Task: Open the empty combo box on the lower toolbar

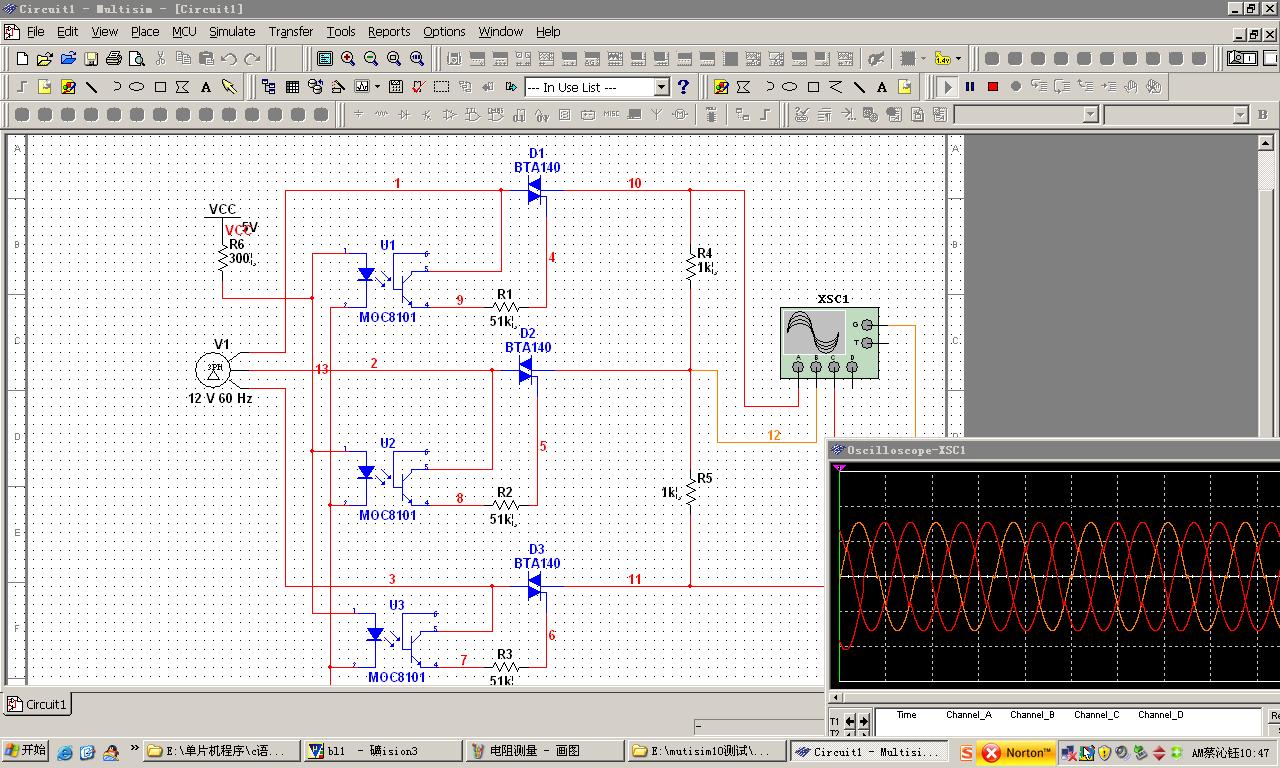Action: click(x=1027, y=114)
